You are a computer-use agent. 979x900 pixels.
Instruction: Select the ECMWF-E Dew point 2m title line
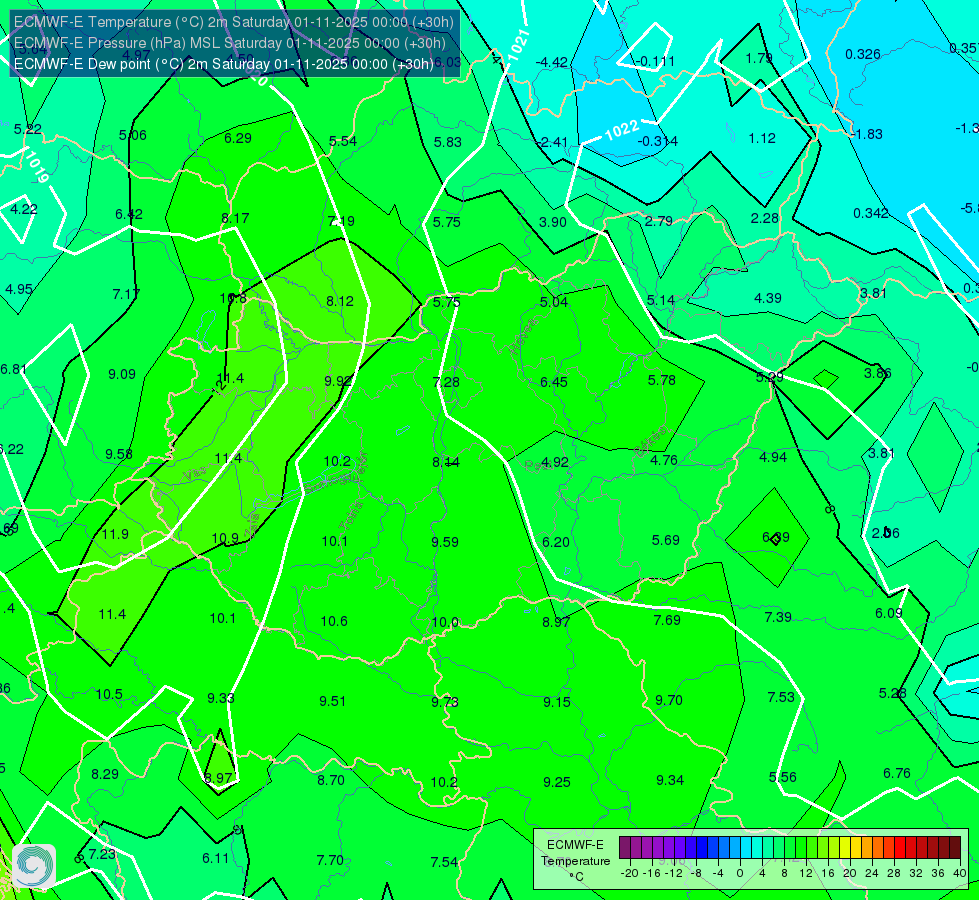point(224,64)
